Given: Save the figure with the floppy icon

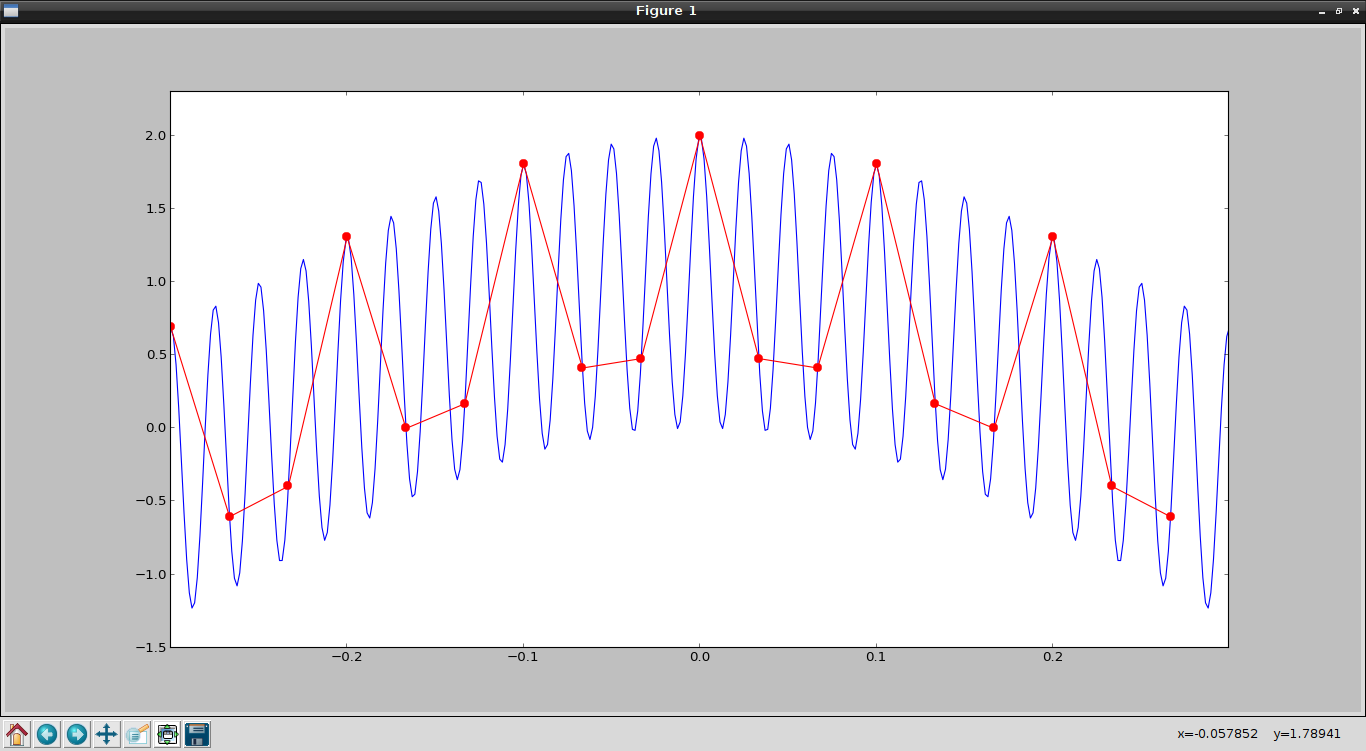Looking at the screenshot, I should click(x=197, y=734).
